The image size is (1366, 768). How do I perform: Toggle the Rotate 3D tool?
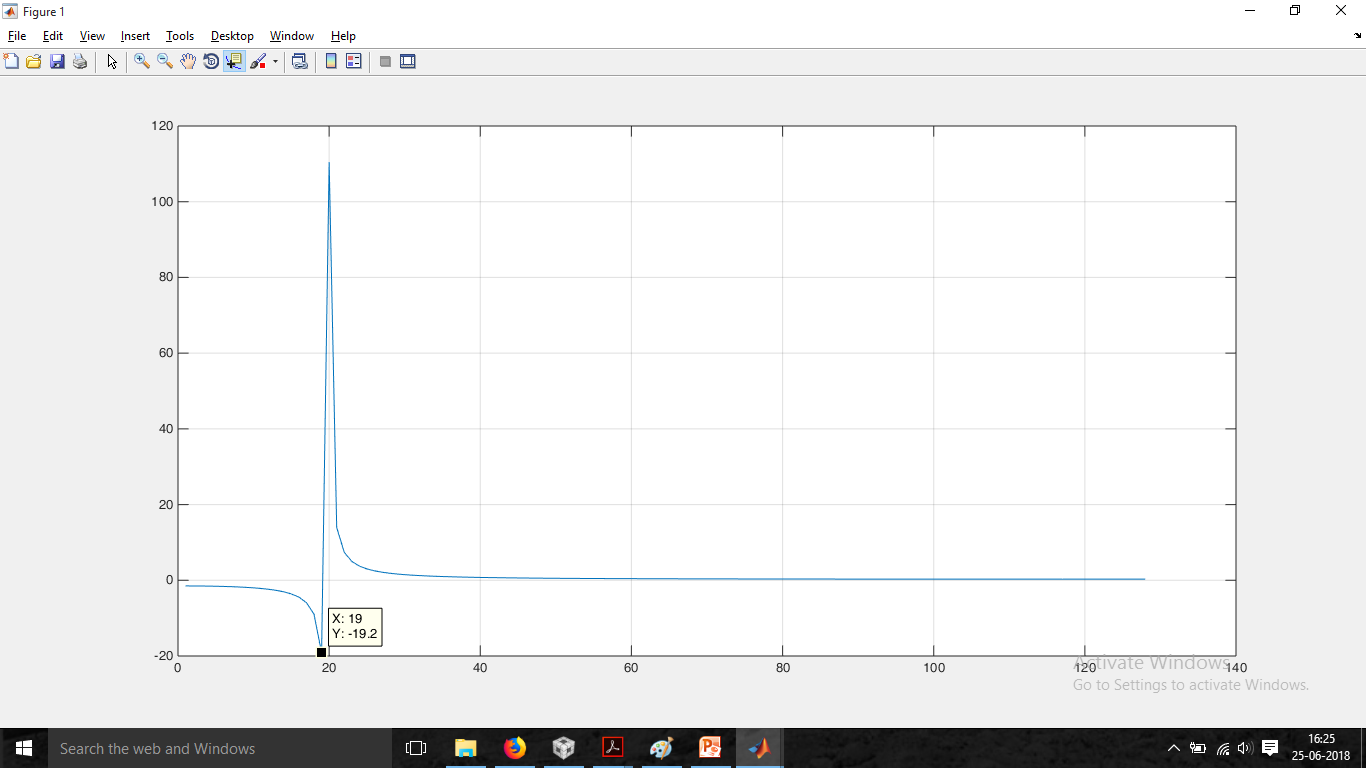point(211,62)
